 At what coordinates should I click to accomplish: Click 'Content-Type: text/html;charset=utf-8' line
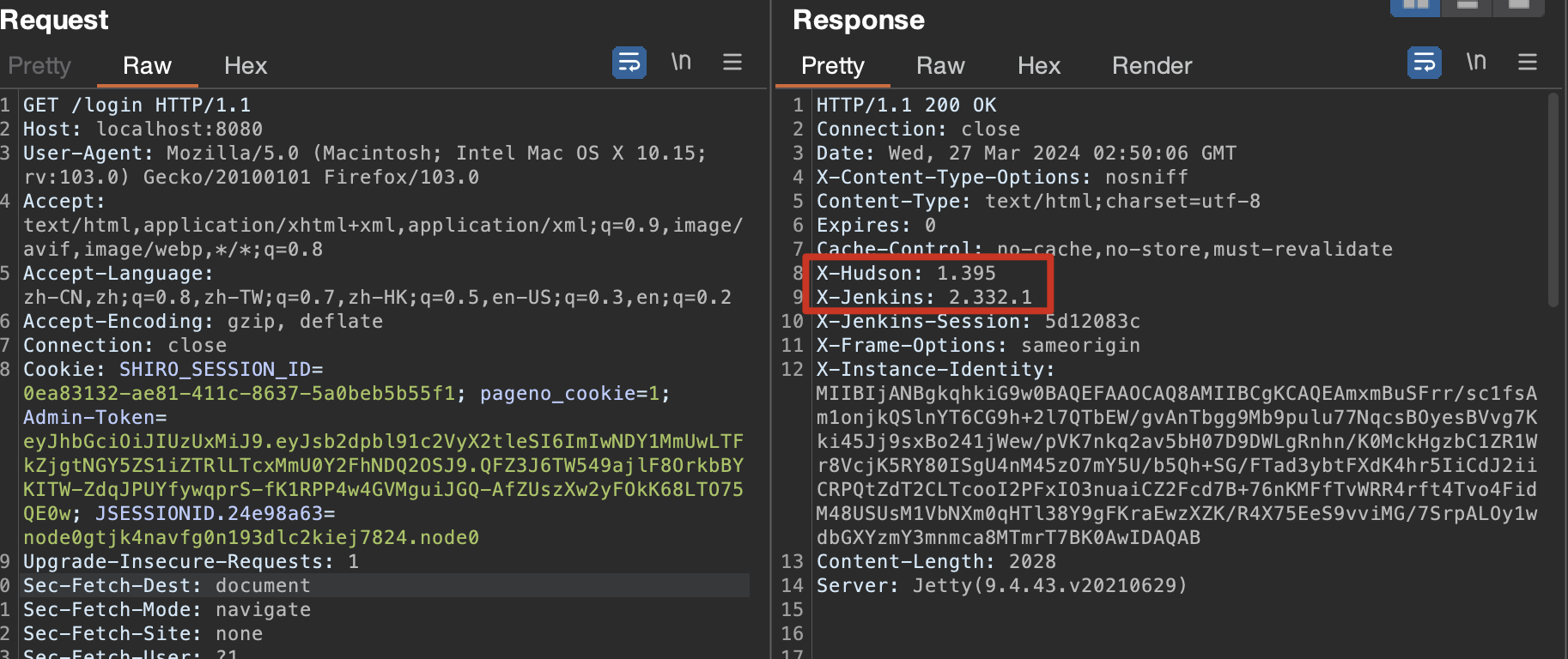click(1038, 201)
